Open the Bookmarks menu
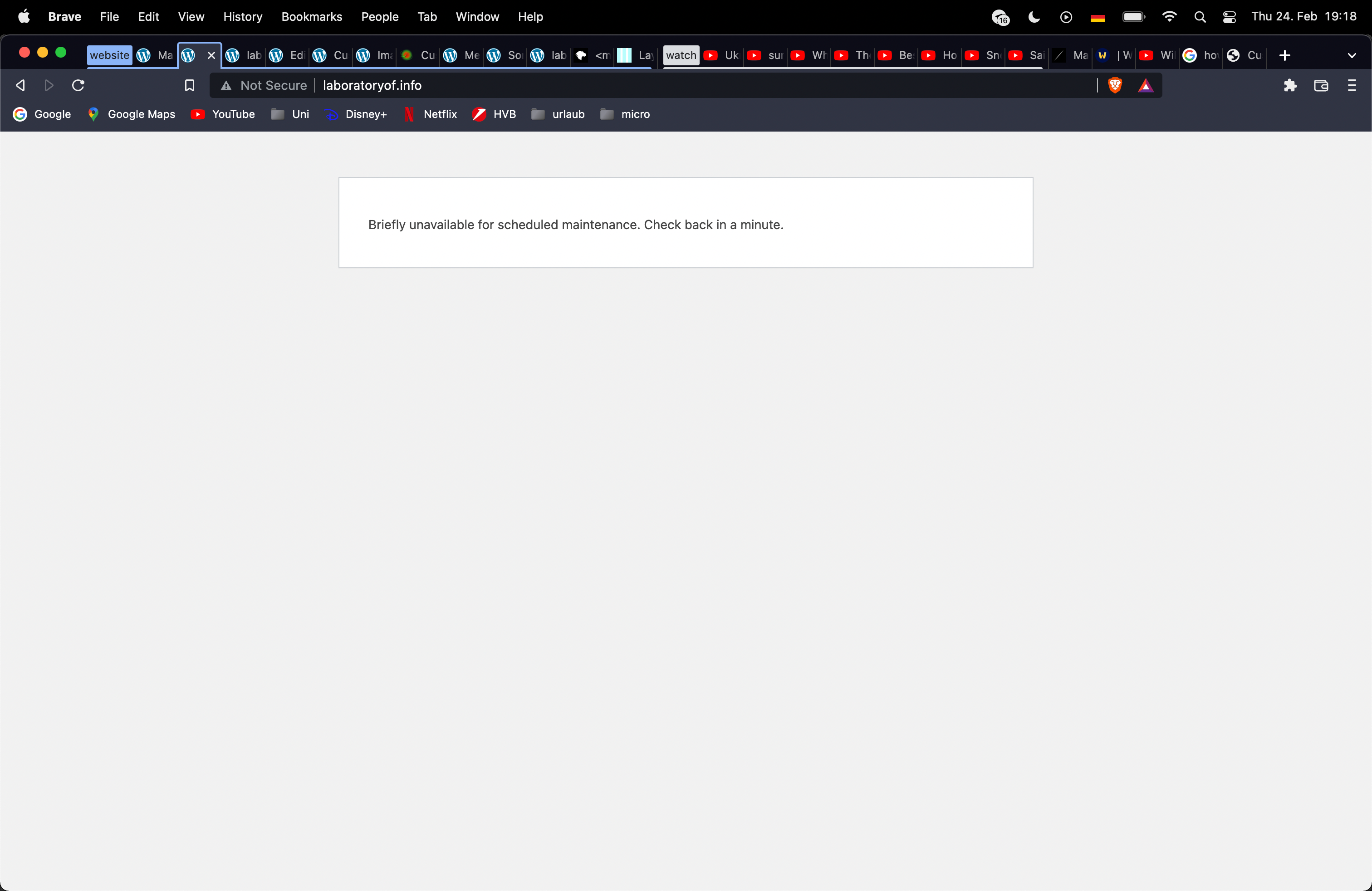1372x891 pixels. 311,17
